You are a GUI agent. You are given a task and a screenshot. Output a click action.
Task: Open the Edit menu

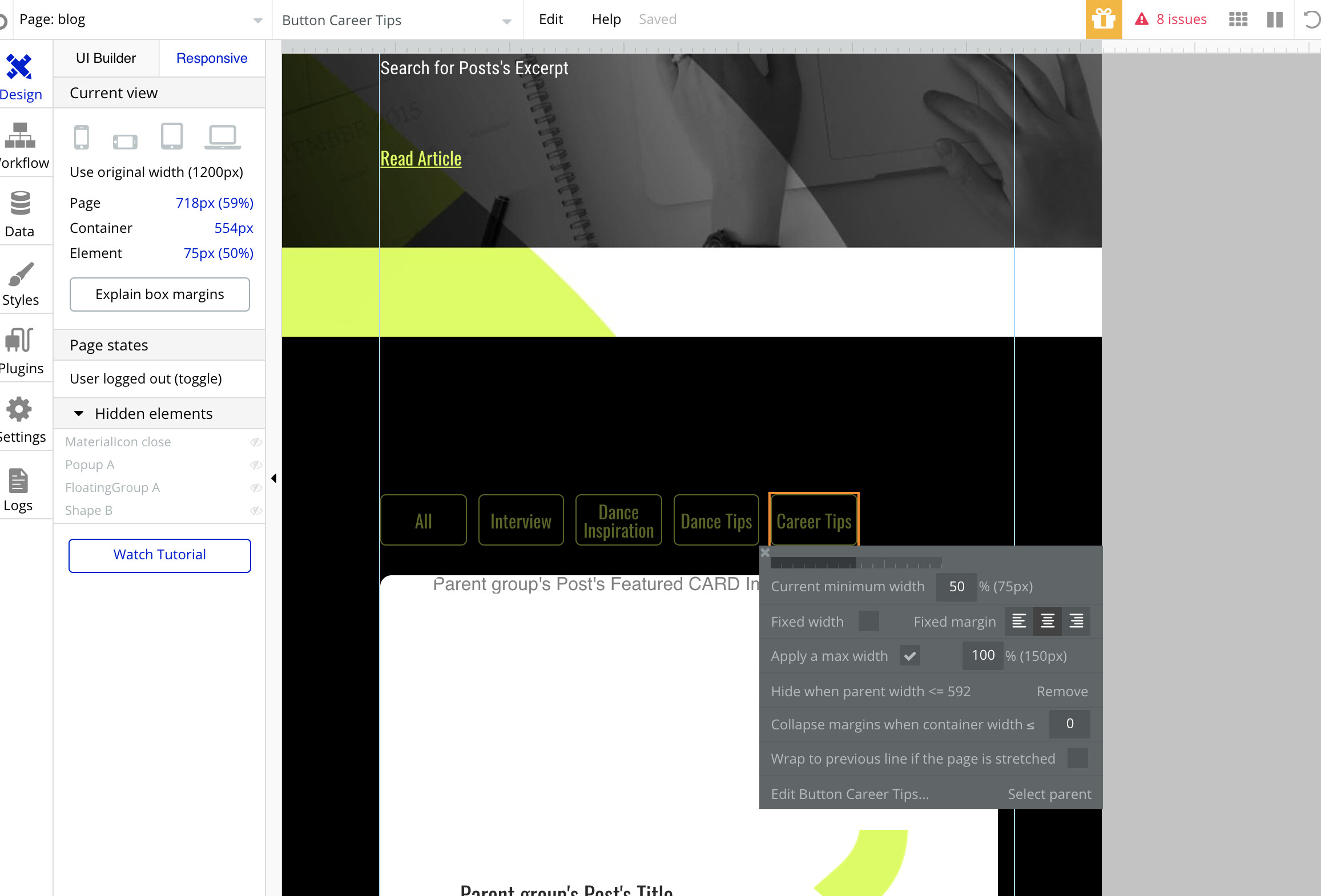[x=550, y=19]
